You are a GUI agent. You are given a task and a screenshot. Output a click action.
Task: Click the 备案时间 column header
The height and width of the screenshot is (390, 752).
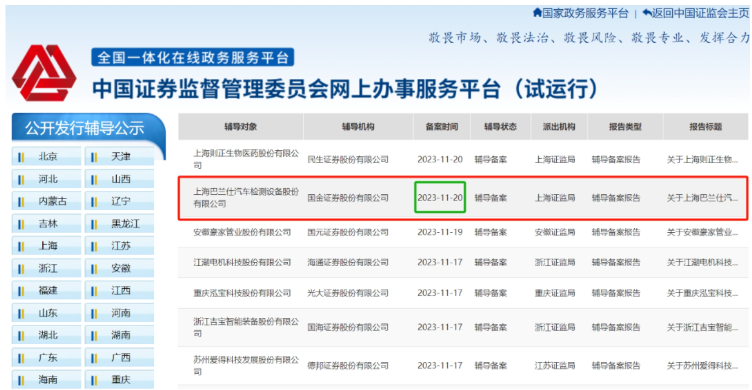pyautogui.click(x=442, y=127)
